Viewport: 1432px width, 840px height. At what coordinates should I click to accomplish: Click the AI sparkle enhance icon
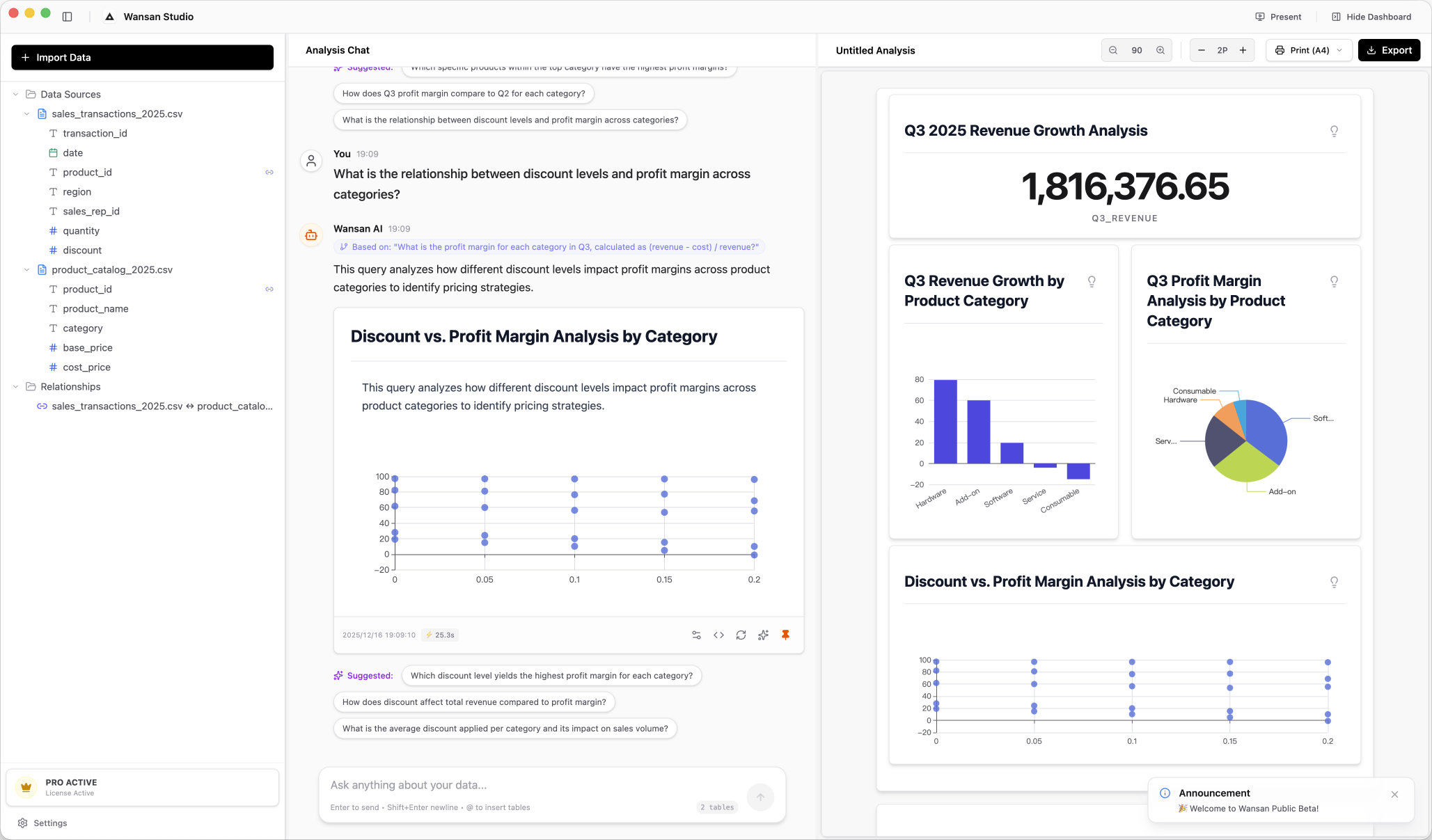pos(763,635)
